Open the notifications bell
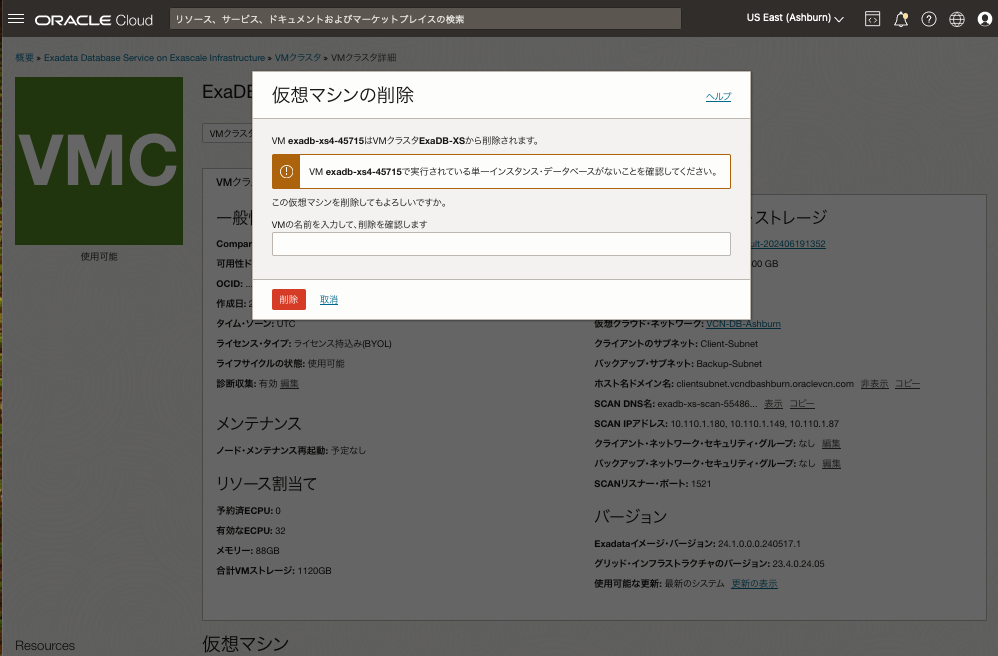 (901, 18)
